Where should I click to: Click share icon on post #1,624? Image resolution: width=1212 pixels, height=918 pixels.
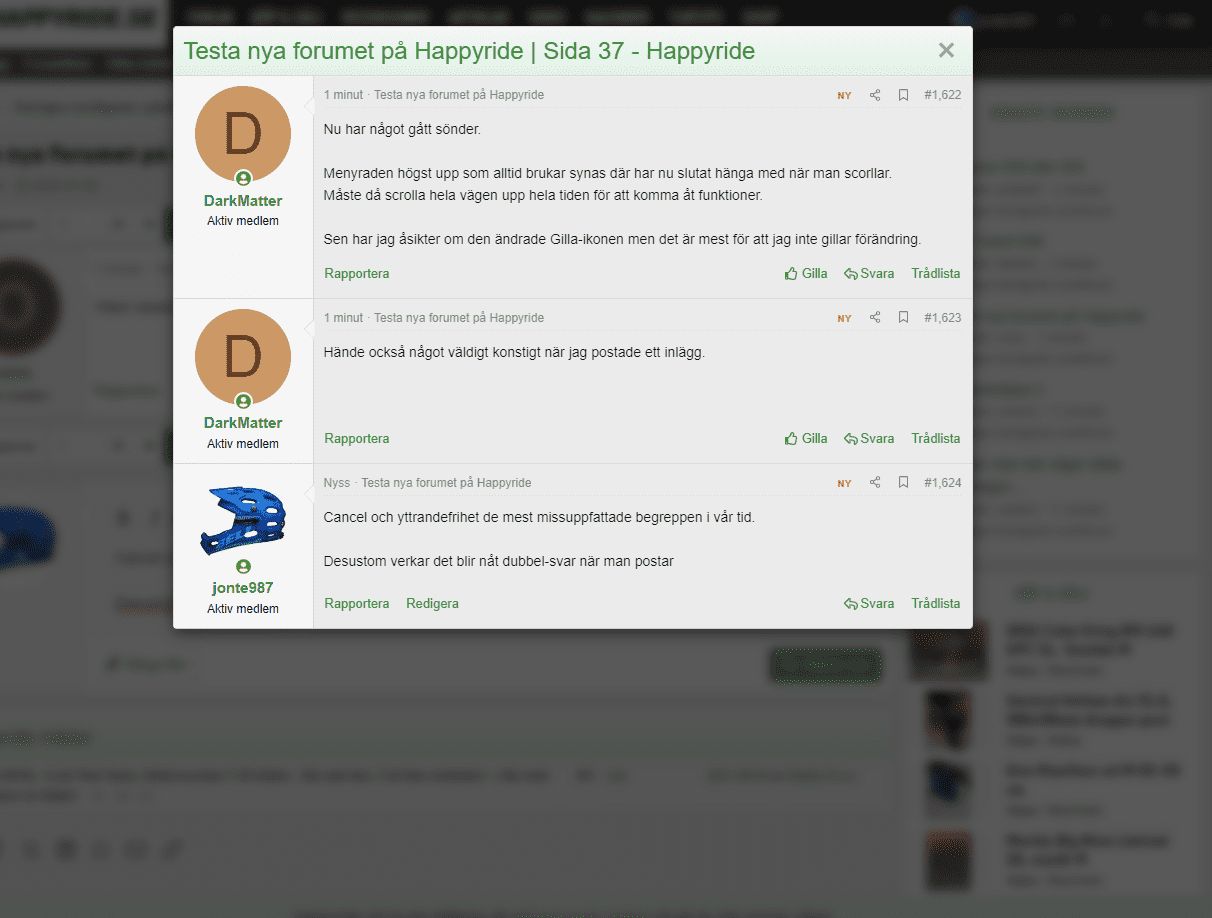coord(875,483)
